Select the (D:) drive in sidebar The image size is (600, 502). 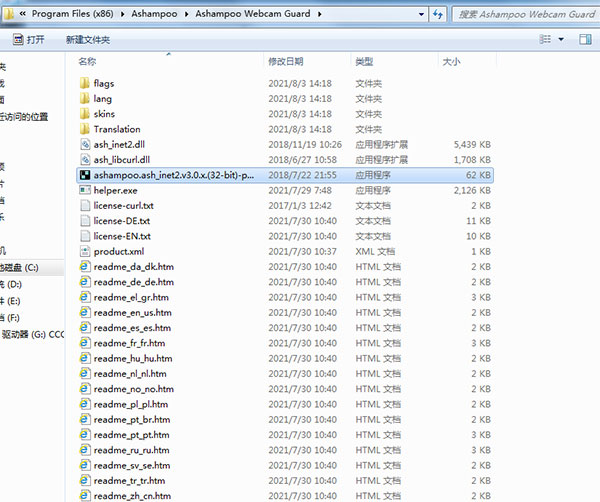pos(11,284)
